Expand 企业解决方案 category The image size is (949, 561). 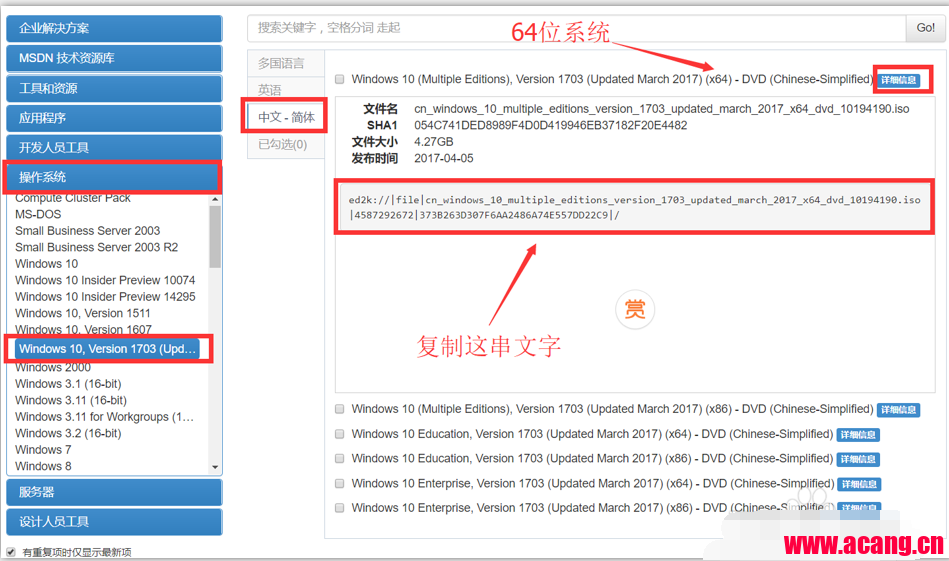[114, 28]
